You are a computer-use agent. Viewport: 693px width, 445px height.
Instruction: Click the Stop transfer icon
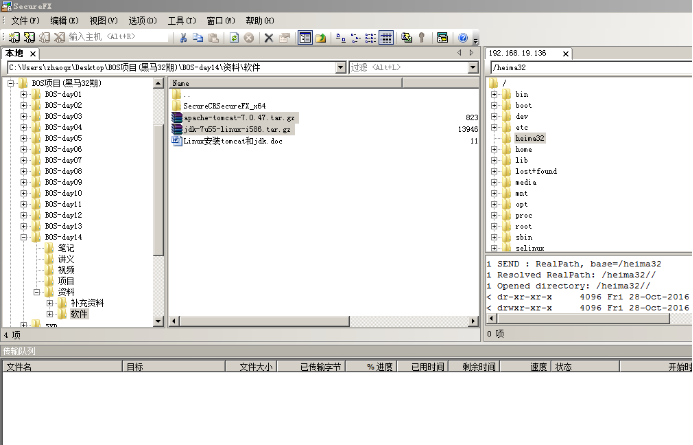(x=249, y=38)
